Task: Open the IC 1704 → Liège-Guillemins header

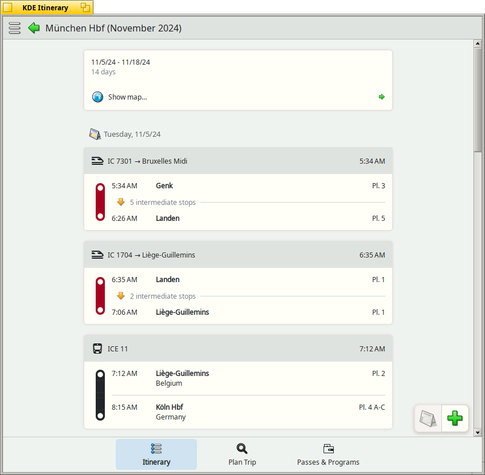Action: pos(238,255)
